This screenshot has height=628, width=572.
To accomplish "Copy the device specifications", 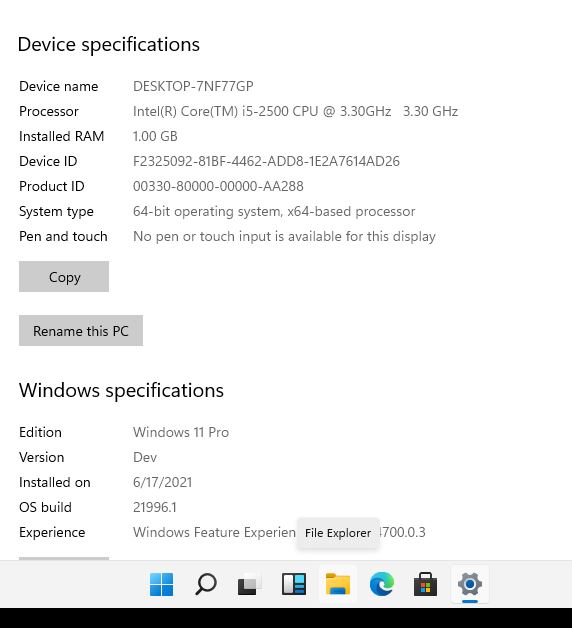I will [x=64, y=276].
